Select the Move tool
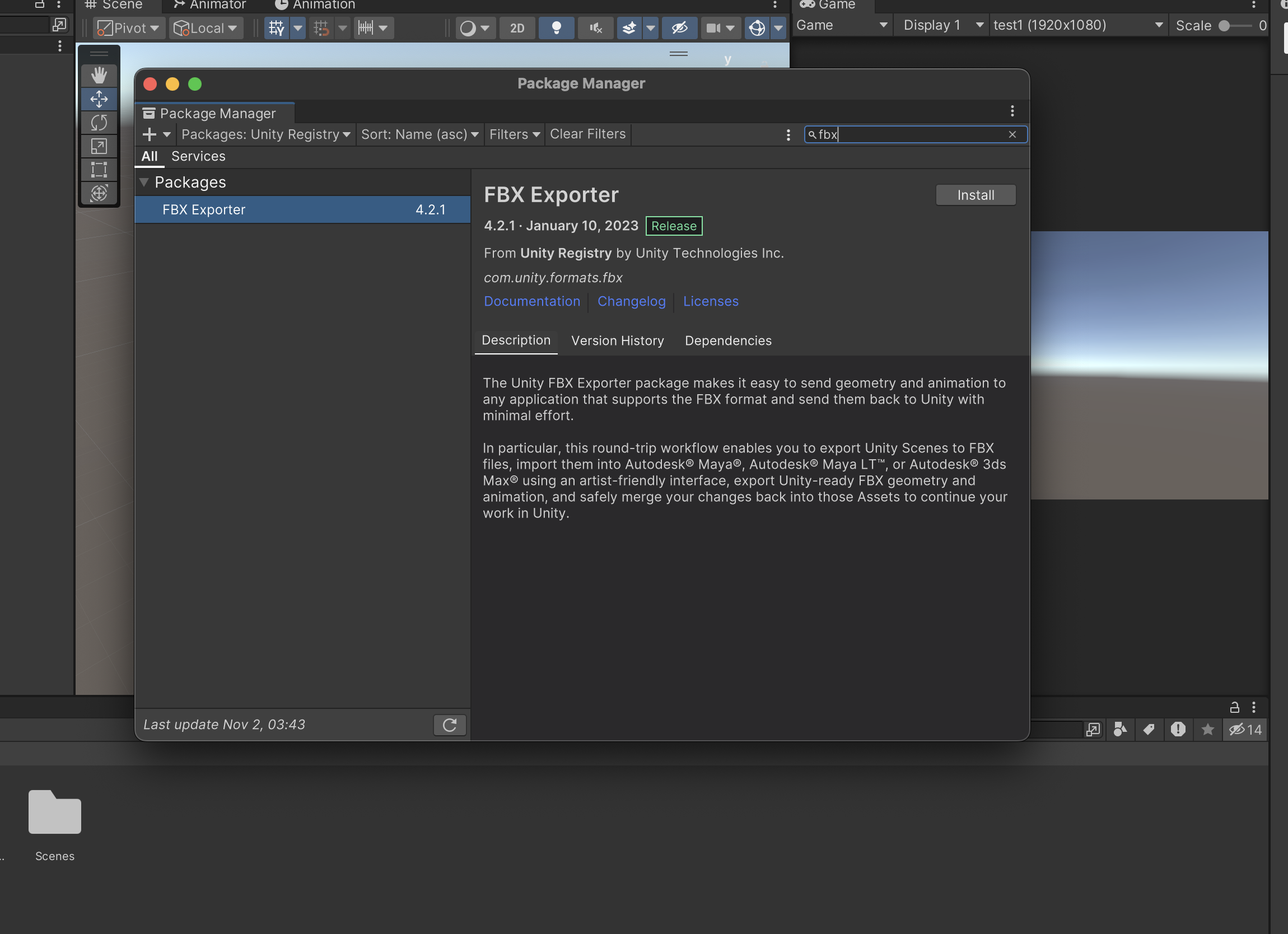 tap(99, 99)
